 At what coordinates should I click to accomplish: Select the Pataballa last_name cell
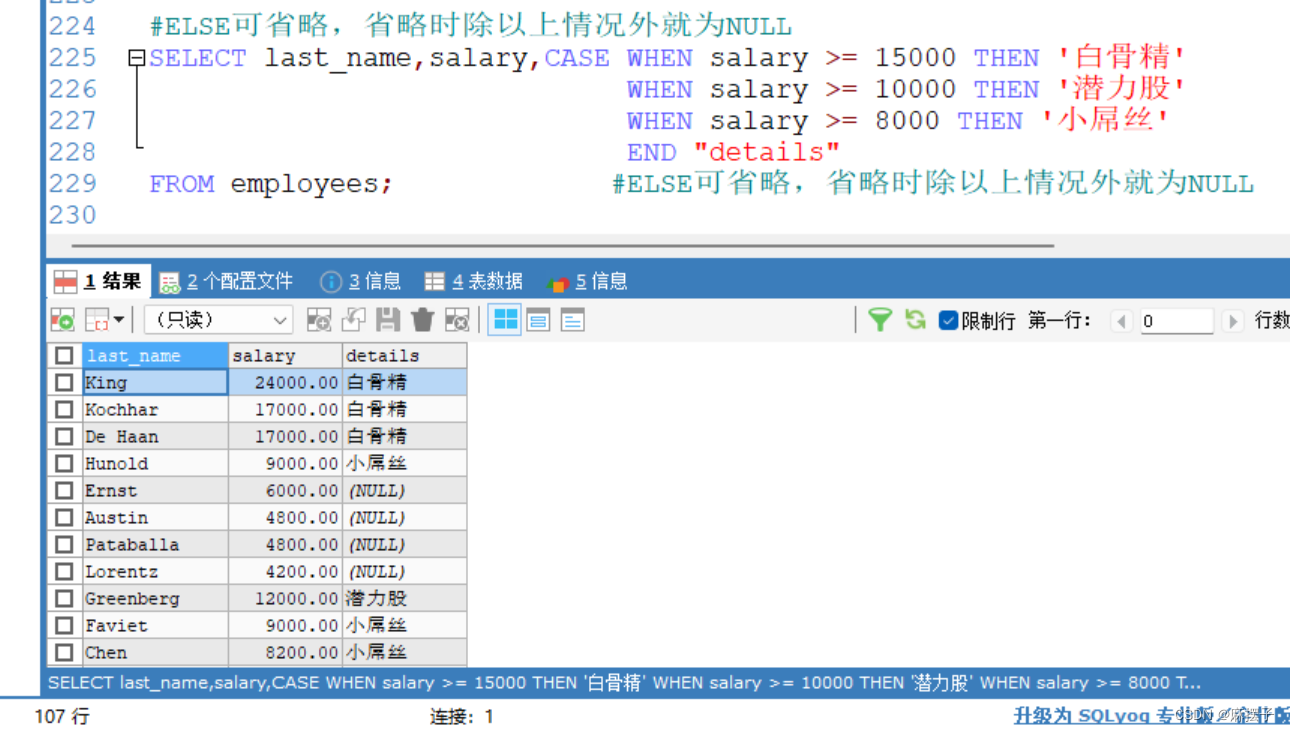point(155,544)
